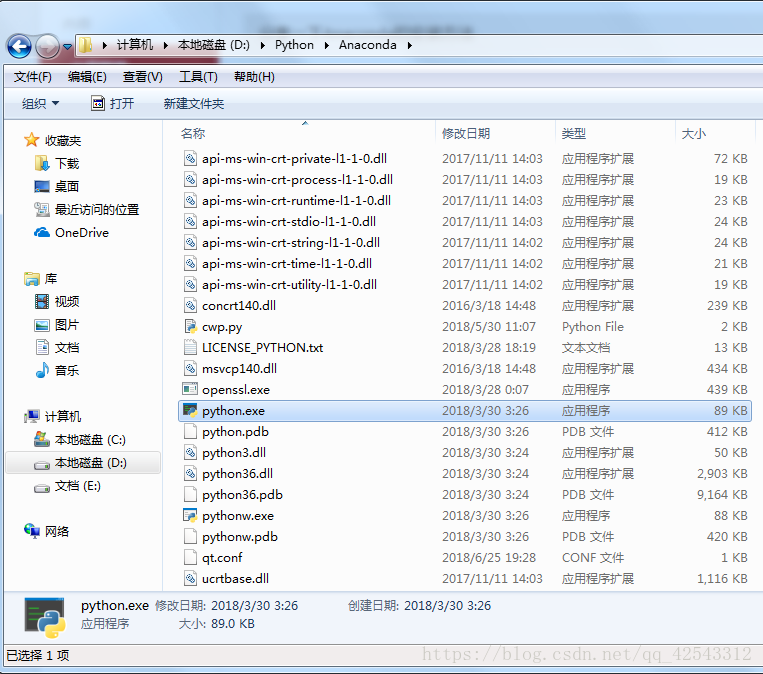Sort by the 修改日期 column header

[x=466, y=133]
